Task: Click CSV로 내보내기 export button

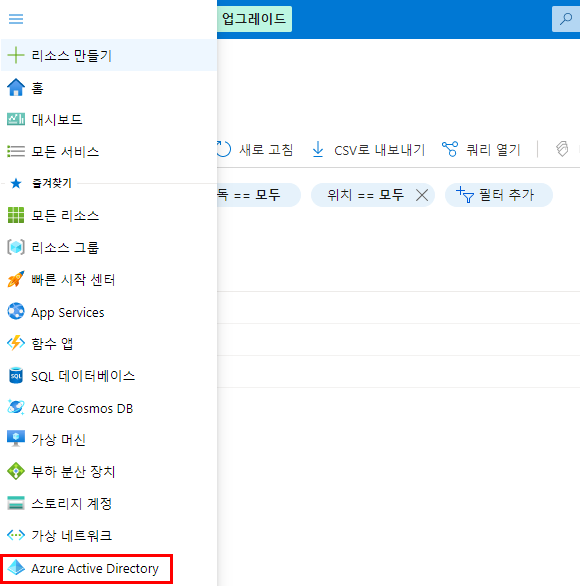Action: (368, 149)
